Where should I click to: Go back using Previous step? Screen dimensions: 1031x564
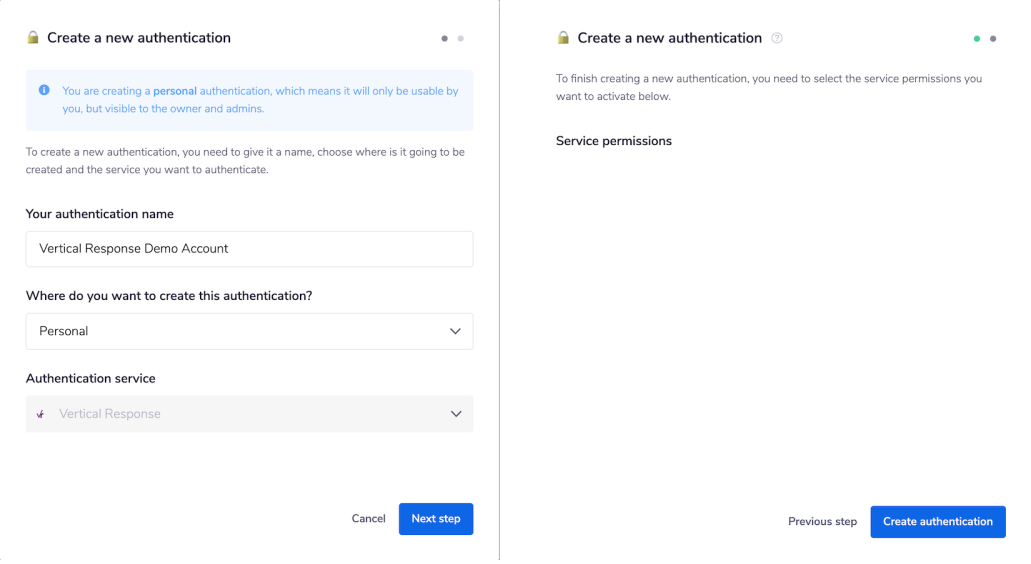click(822, 522)
